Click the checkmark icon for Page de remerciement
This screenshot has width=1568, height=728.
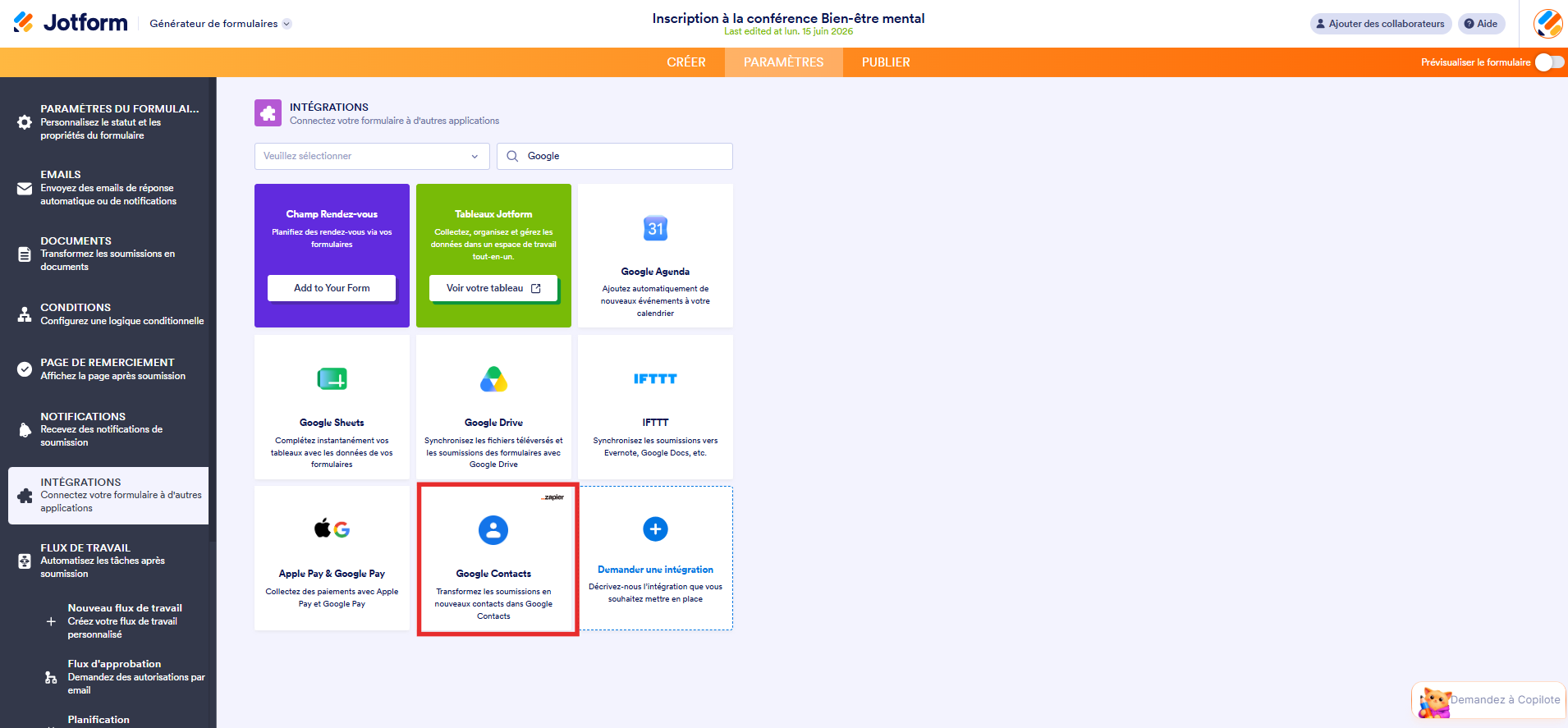tap(25, 369)
